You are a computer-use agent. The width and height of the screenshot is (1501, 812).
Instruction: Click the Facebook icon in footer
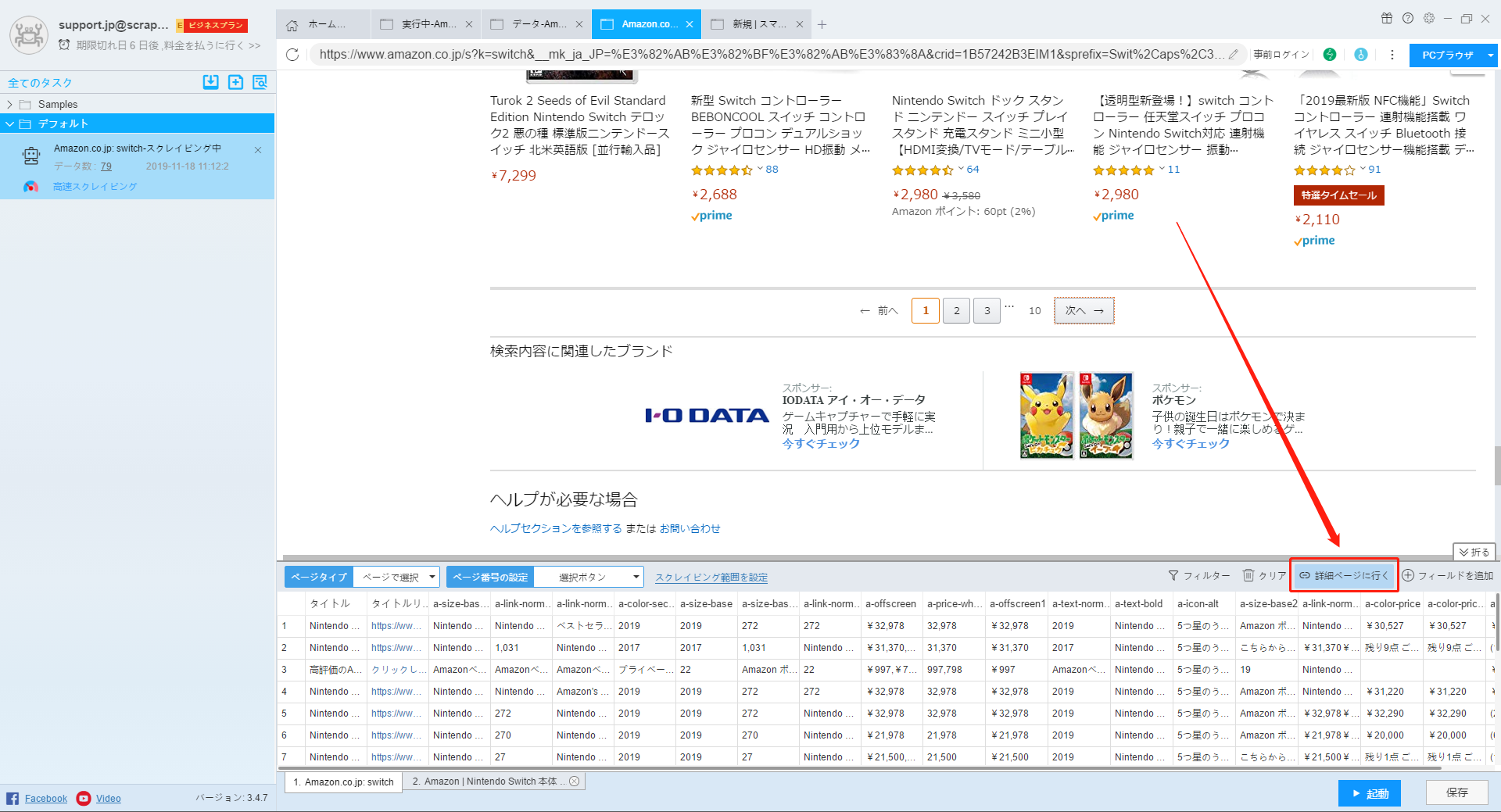pos(13,798)
